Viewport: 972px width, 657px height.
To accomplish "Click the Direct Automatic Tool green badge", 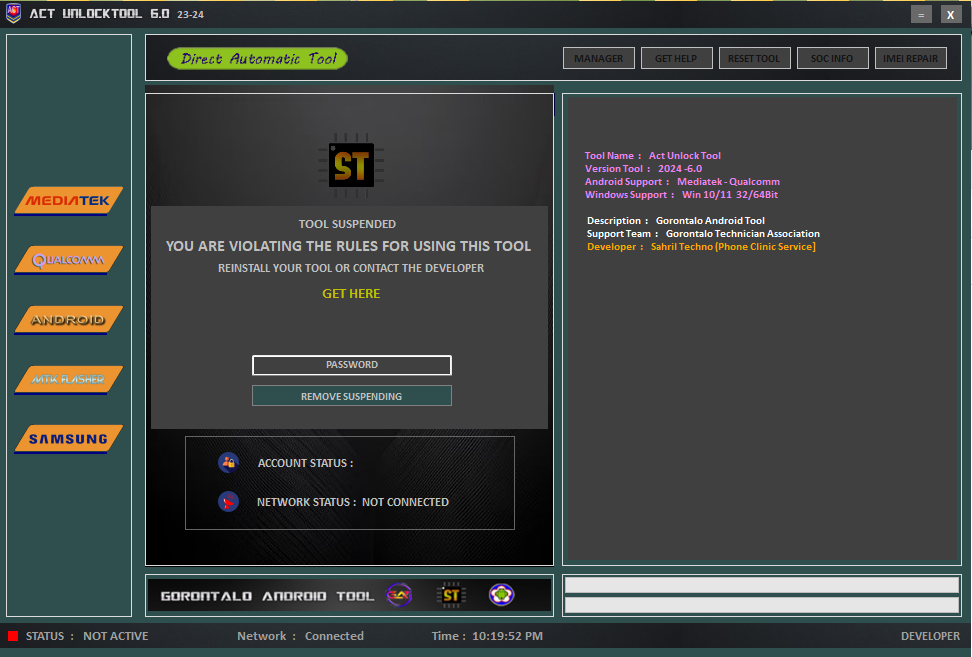I will [258, 59].
